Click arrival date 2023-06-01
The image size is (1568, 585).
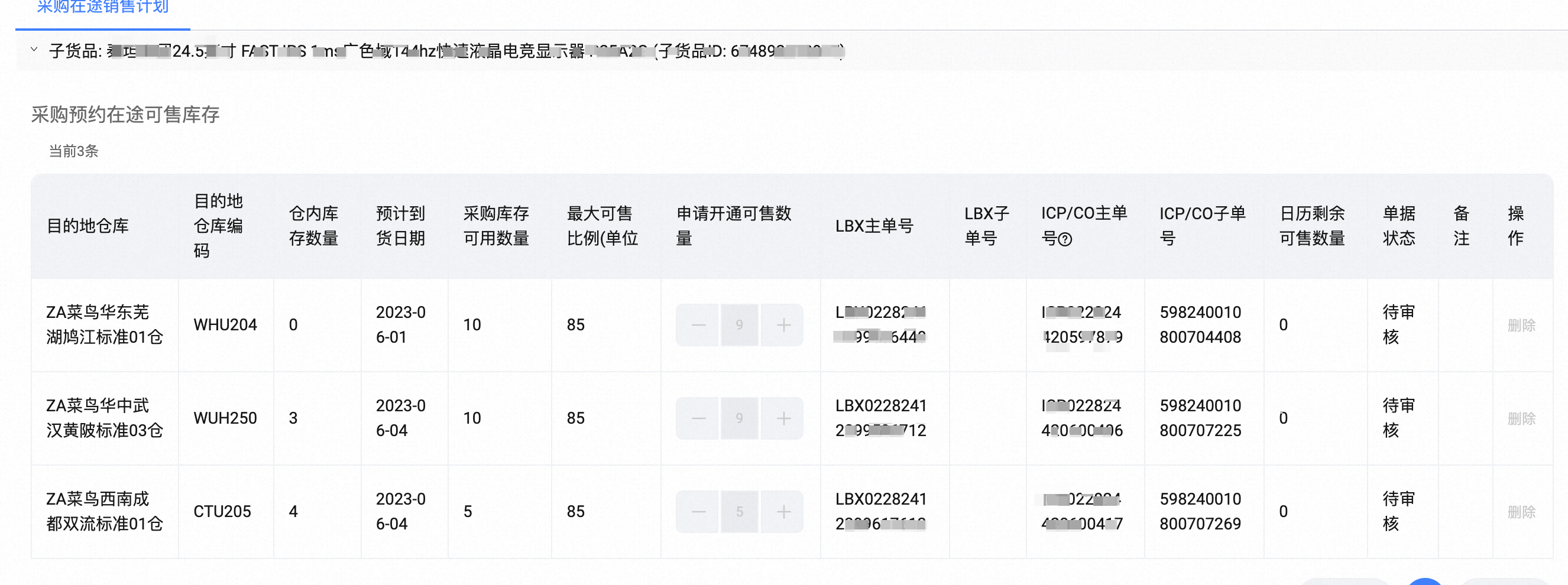point(400,326)
